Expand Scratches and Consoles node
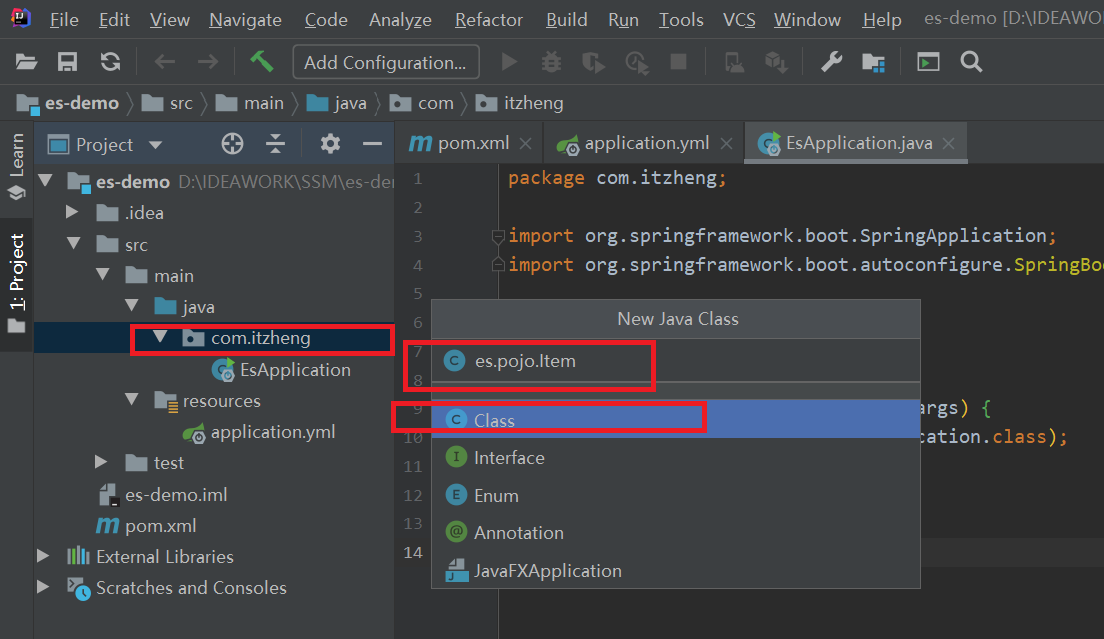 tap(43, 587)
